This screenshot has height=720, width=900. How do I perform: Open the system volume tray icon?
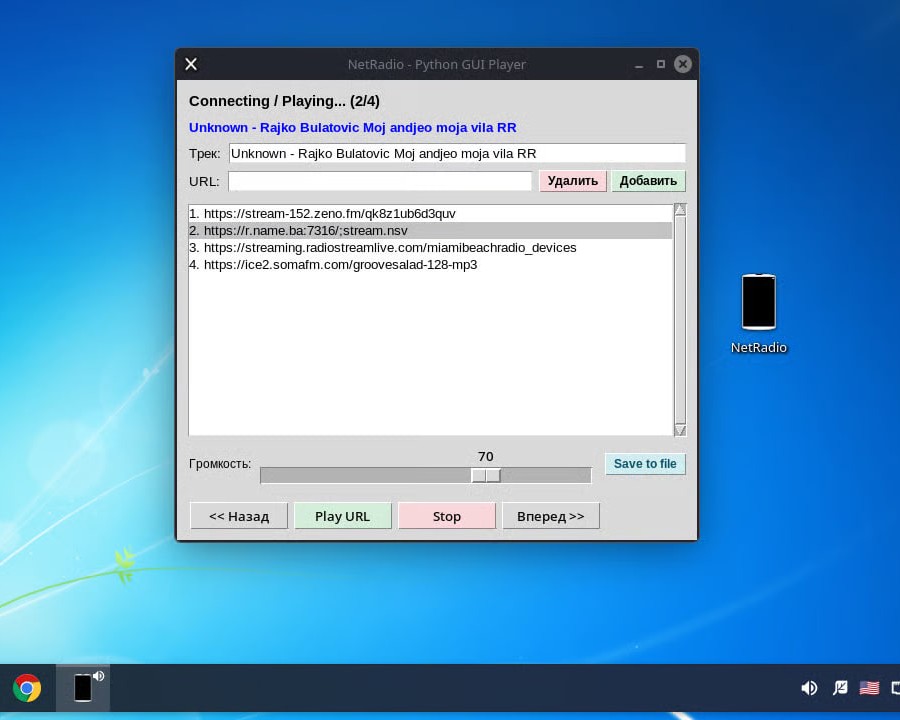tap(809, 687)
